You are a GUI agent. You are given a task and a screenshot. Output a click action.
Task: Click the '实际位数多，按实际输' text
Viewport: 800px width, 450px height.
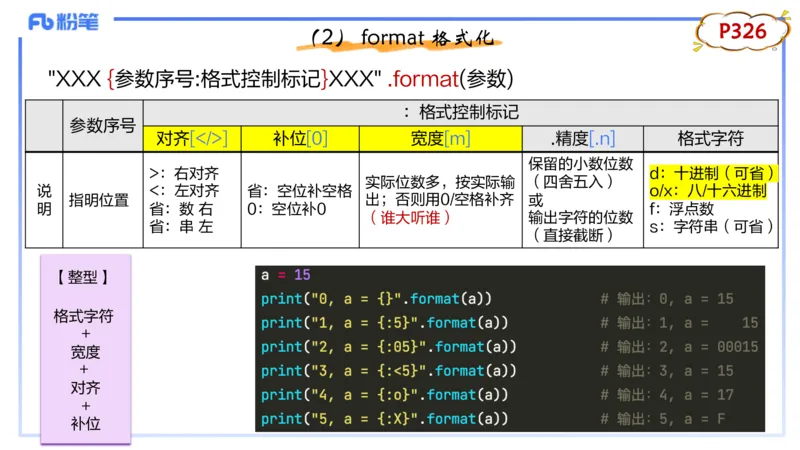point(440,182)
